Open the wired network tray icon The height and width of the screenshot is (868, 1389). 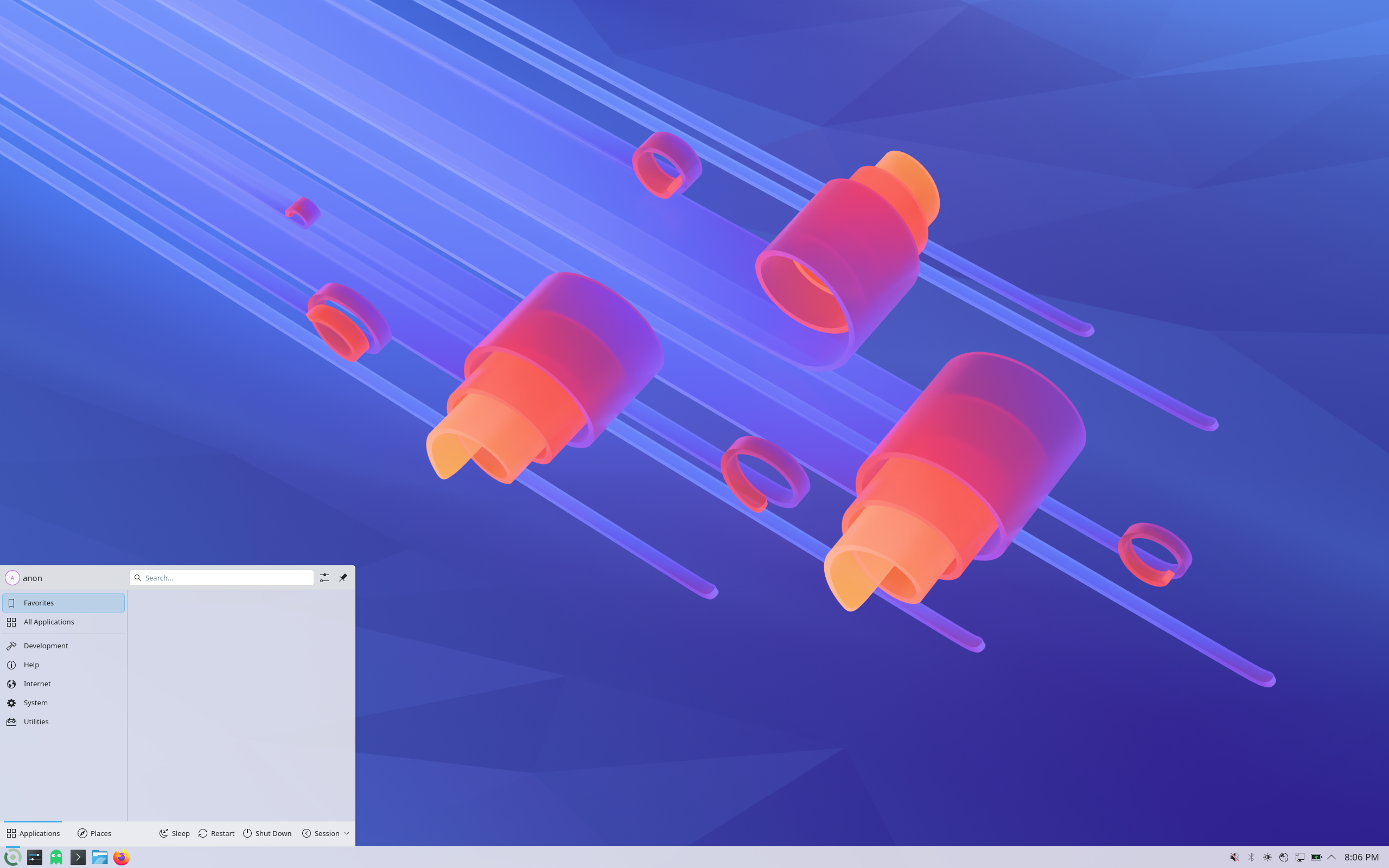pos(1300,857)
